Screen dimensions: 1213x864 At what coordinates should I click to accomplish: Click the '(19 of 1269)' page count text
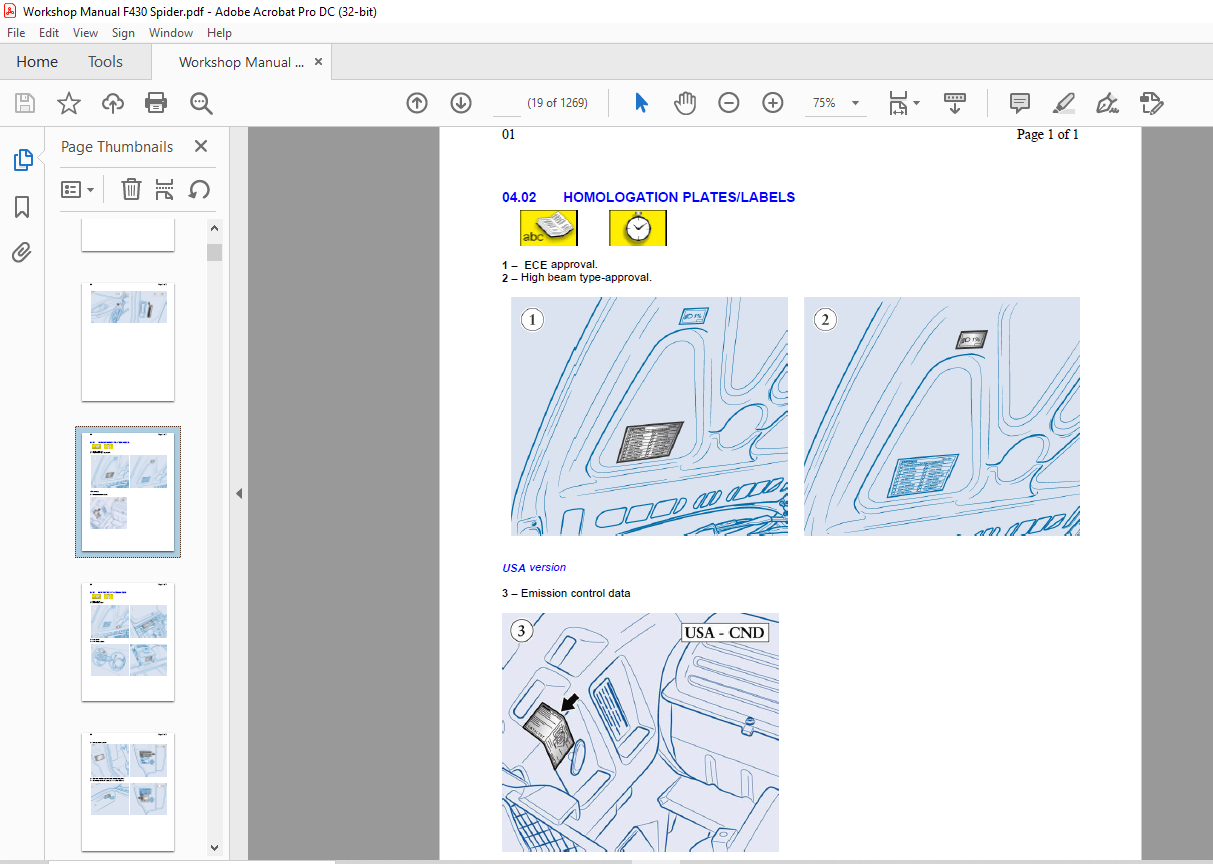[x=558, y=103]
